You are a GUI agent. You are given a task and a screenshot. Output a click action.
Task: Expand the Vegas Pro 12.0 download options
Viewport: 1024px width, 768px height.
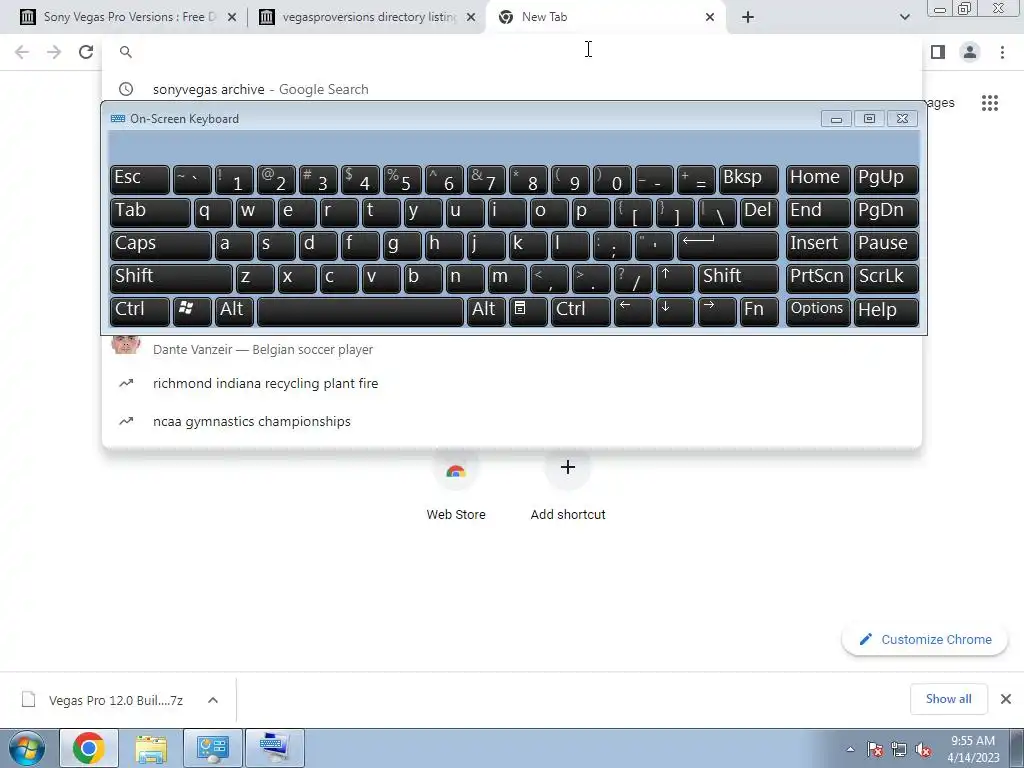212,700
